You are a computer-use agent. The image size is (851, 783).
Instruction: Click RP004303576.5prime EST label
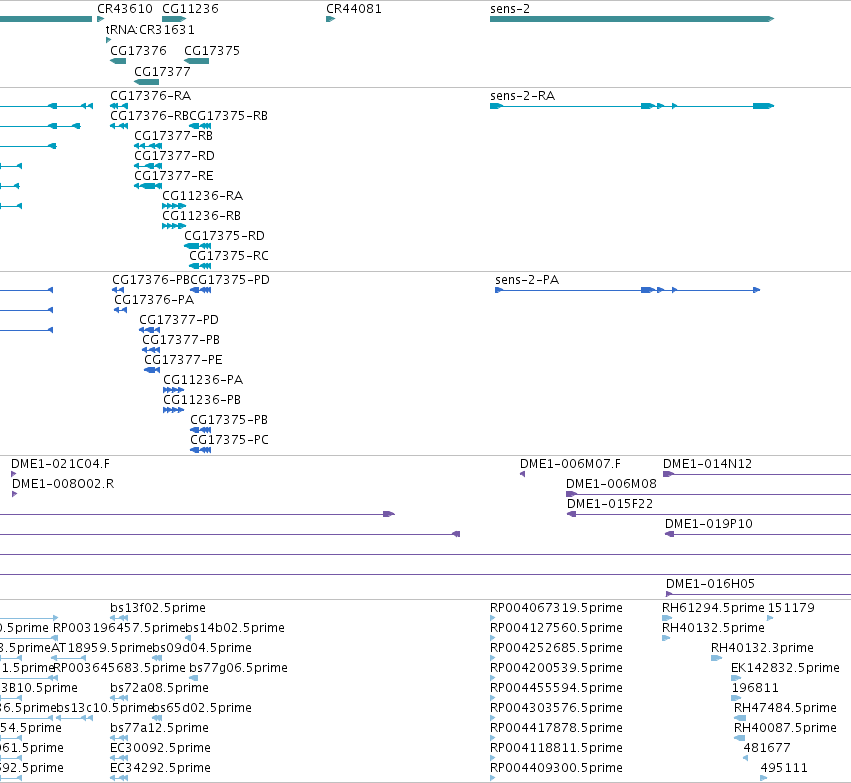click(556, 708)
